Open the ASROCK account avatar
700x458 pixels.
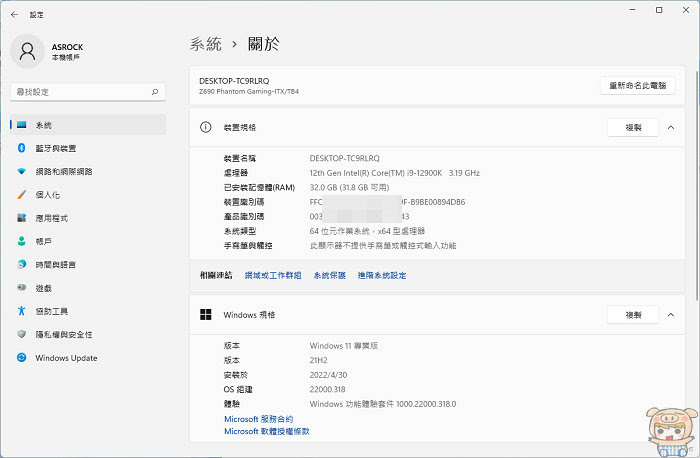tap(27, 51)
